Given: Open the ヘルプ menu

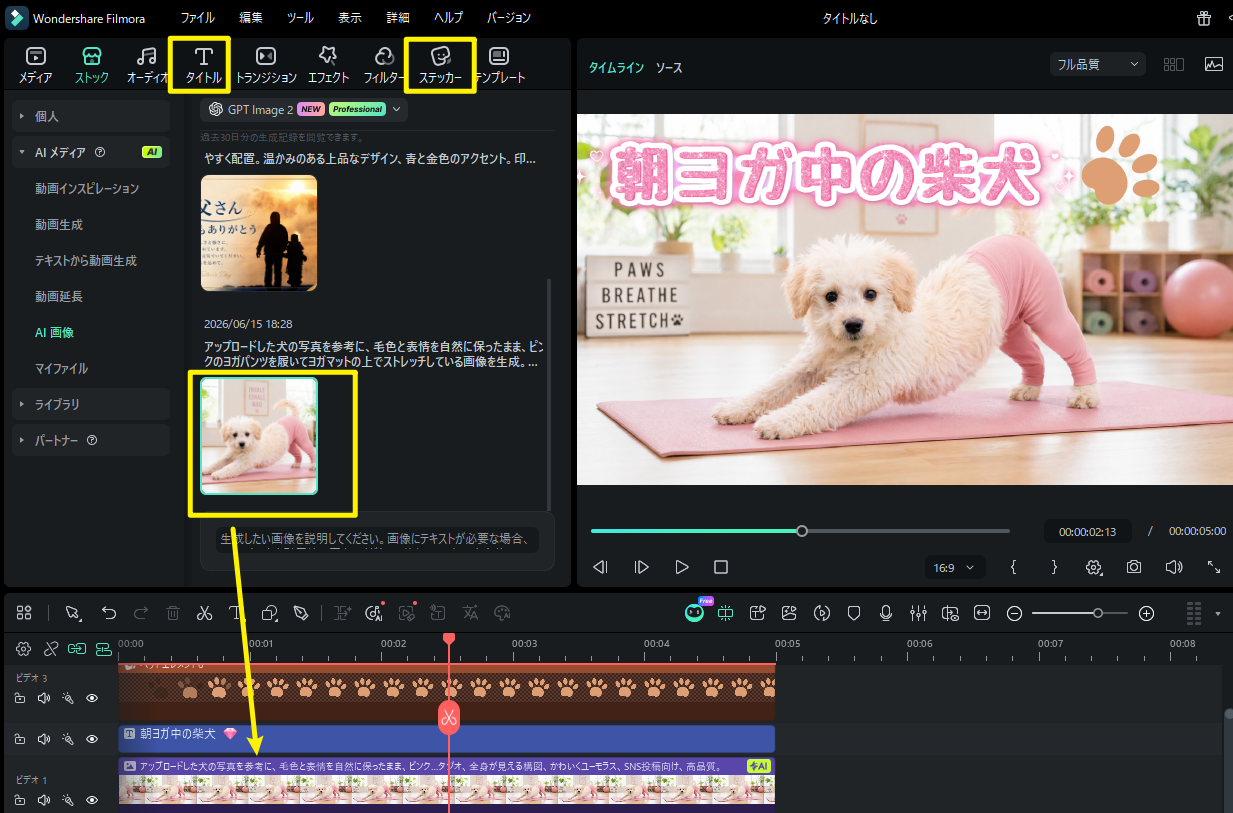Looking at the screenshot, I should pos(449,18).
